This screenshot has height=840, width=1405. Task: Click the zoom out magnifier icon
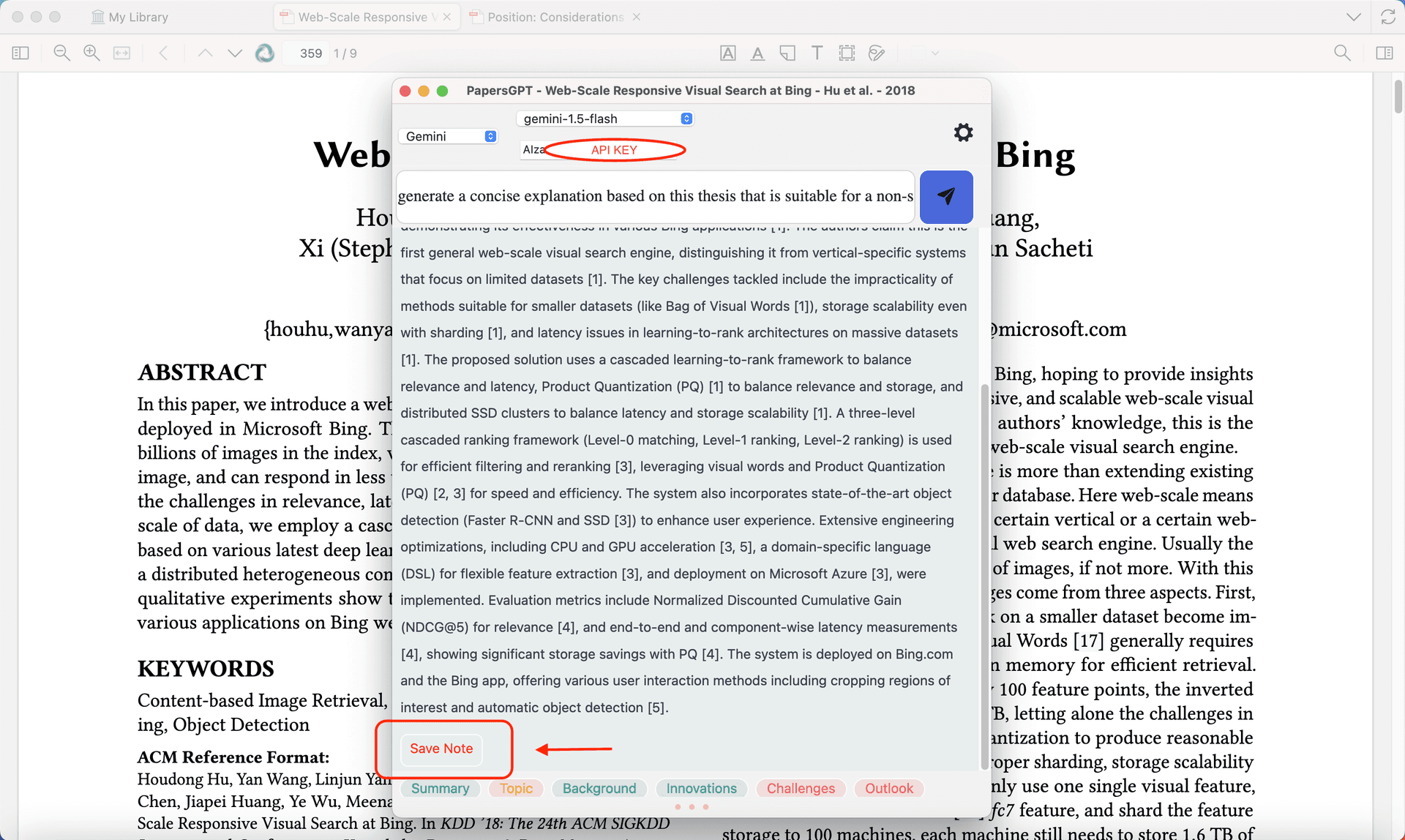coord(61,53)
